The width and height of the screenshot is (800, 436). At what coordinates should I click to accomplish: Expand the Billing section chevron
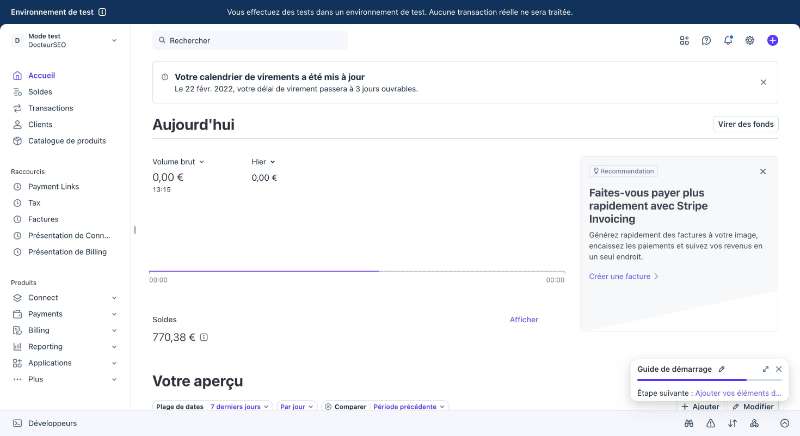[x=114, y=330]
